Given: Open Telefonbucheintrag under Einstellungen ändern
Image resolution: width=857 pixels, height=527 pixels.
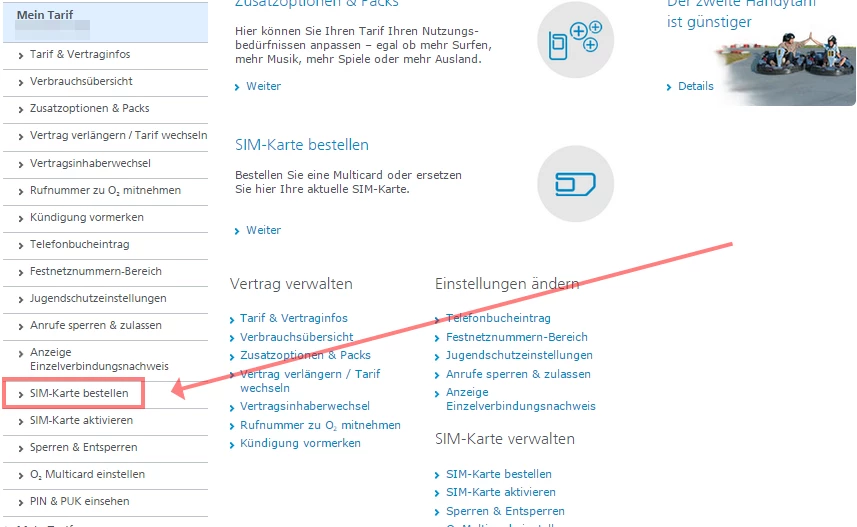Looking at the screenshot, I should coord(498,318).
